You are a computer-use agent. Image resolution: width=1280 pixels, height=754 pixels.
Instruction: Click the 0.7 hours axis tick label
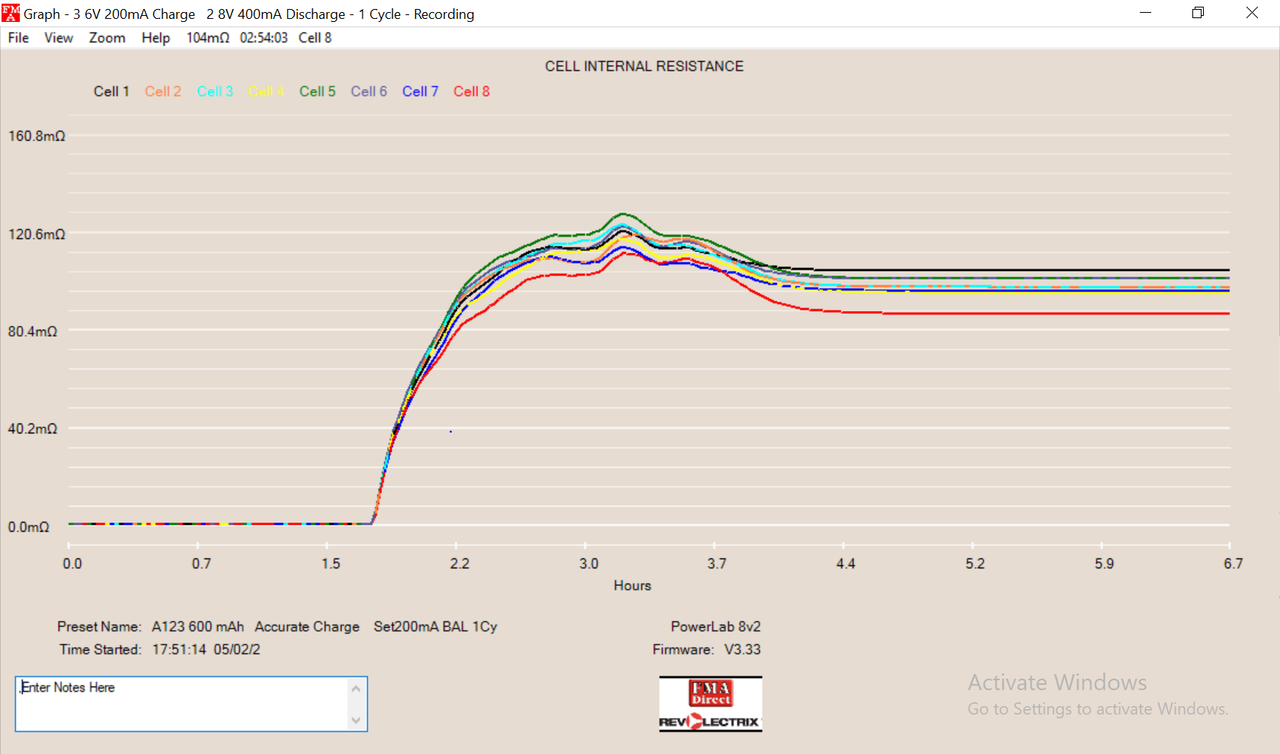(x=202, y=564)
